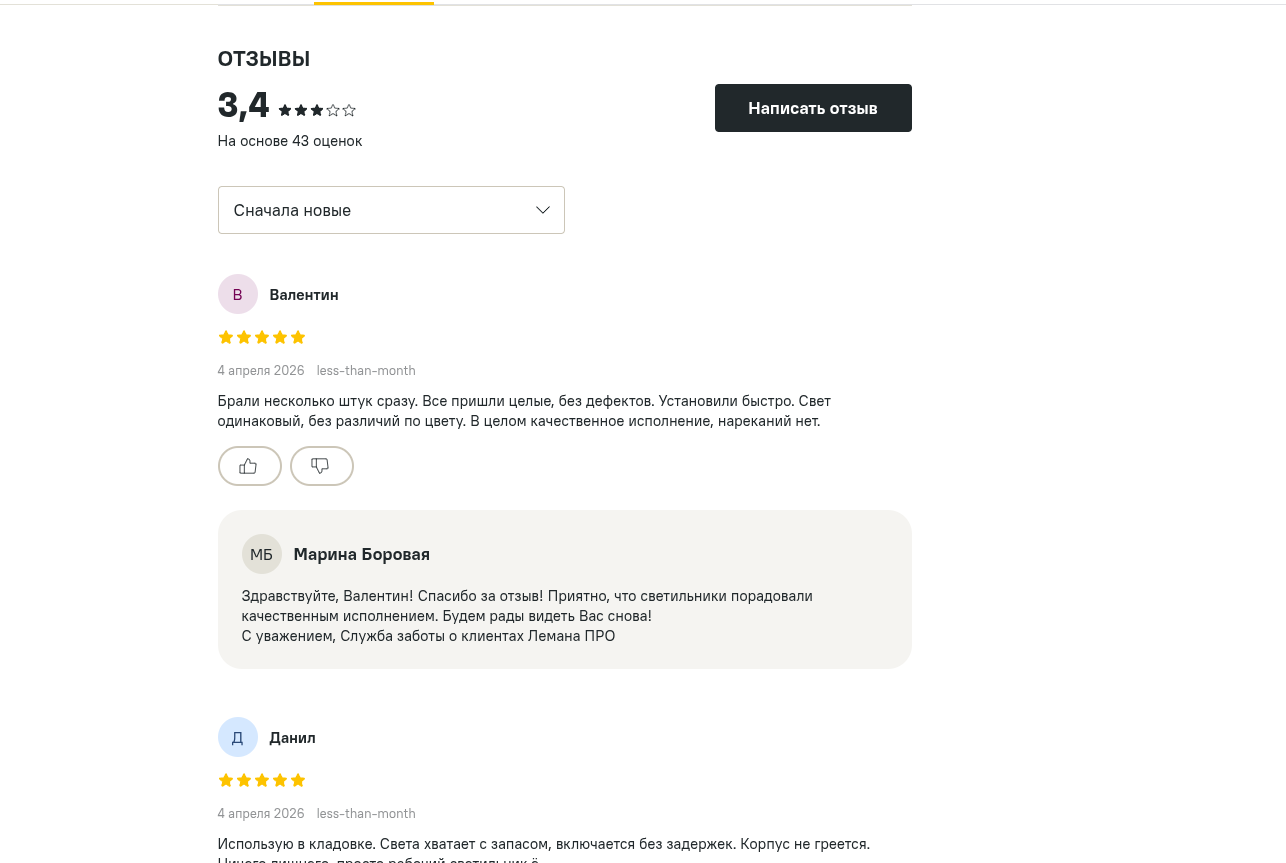Click the 3,4 average rating number

(x=244, y=106)
